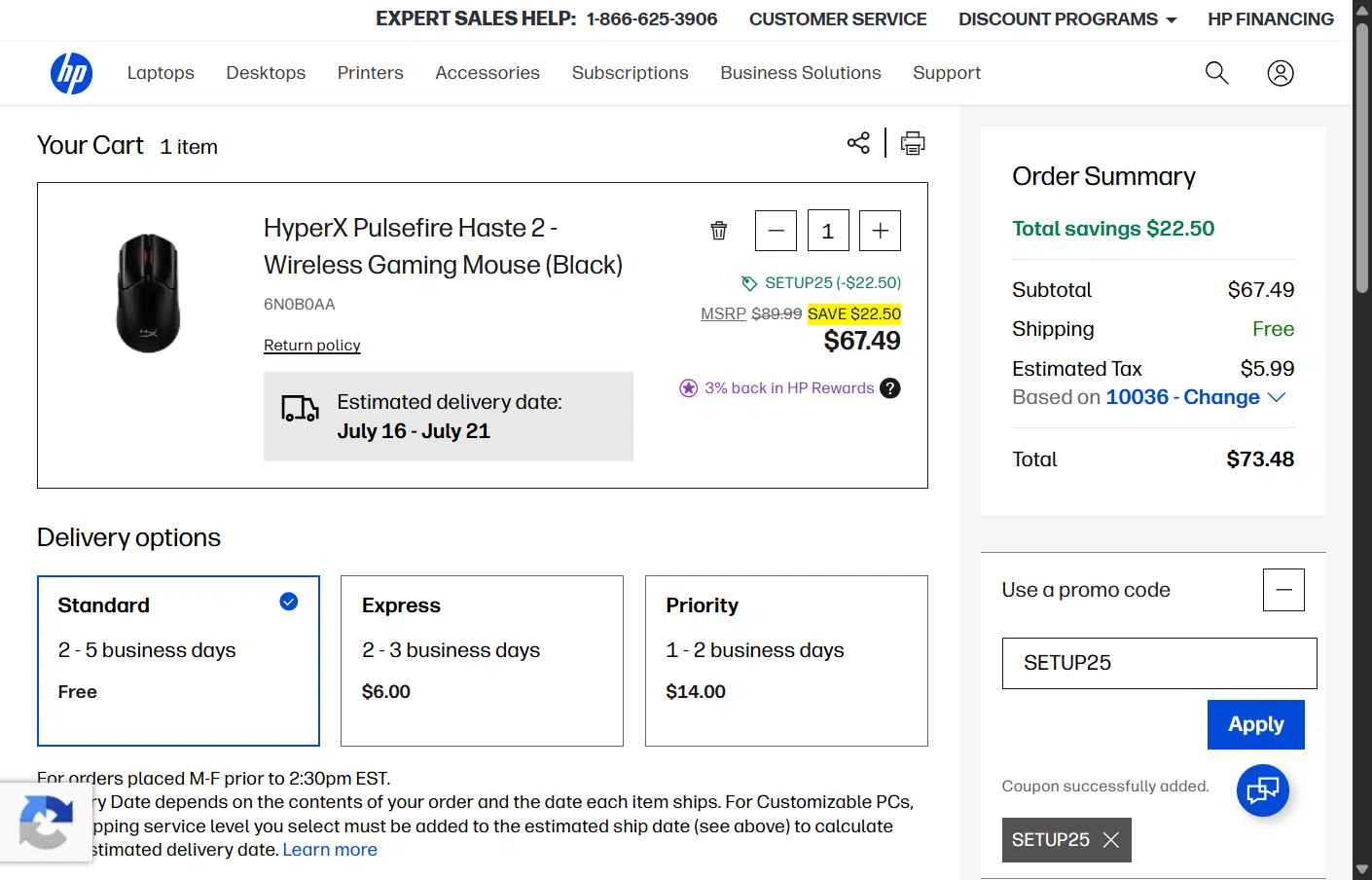This screenshot has height=880, width=1372.
Task: Expand the Discount Programs dropdown
Action: (x=1067, y=19)
